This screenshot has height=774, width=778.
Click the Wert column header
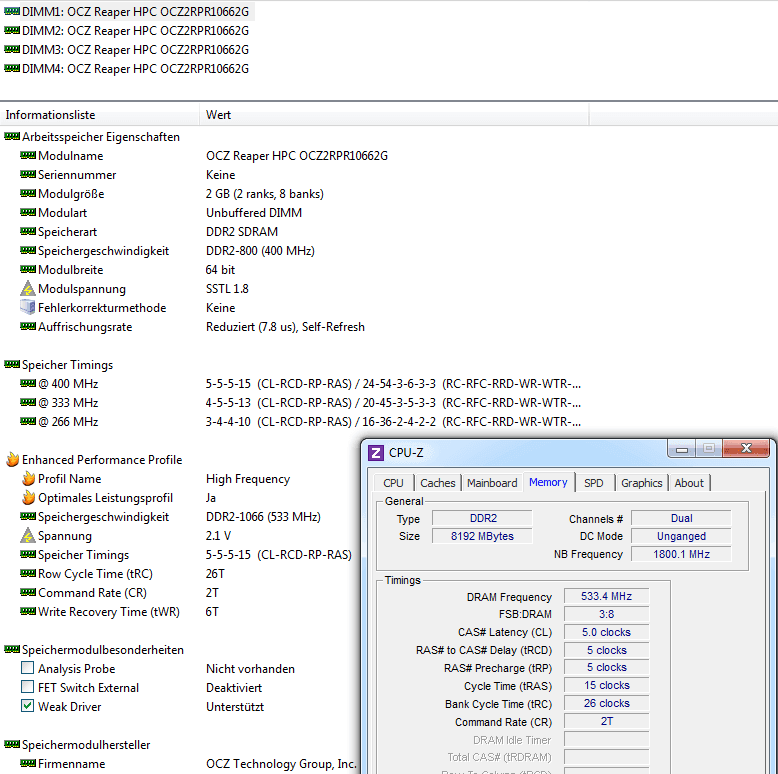coord(394,115)
